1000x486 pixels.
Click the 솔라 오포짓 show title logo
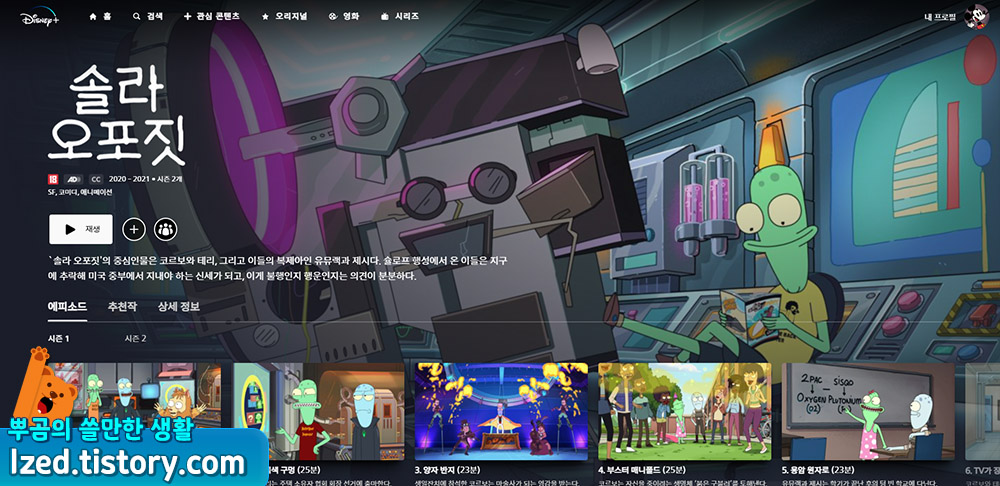tap(117, 115)
